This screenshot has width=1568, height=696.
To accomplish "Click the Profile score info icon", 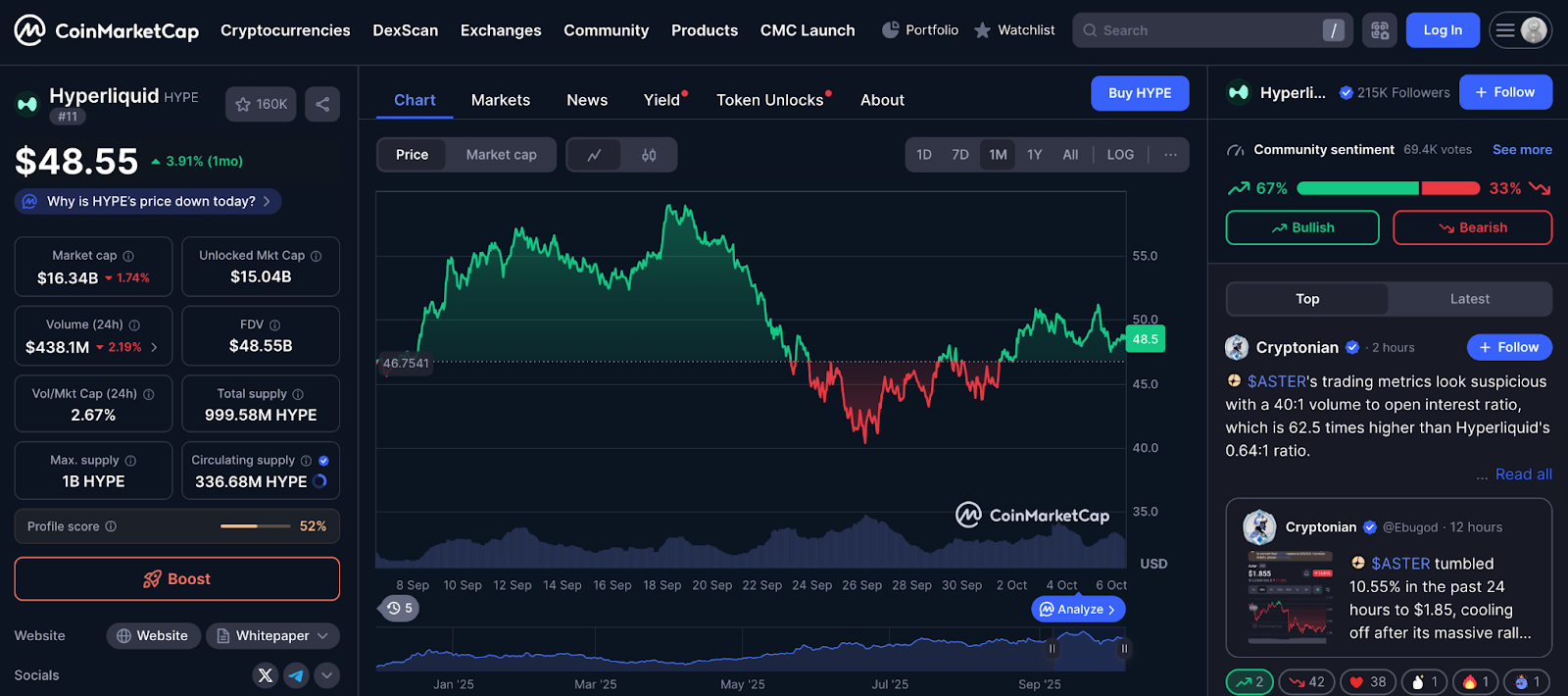I will point(111,526).
